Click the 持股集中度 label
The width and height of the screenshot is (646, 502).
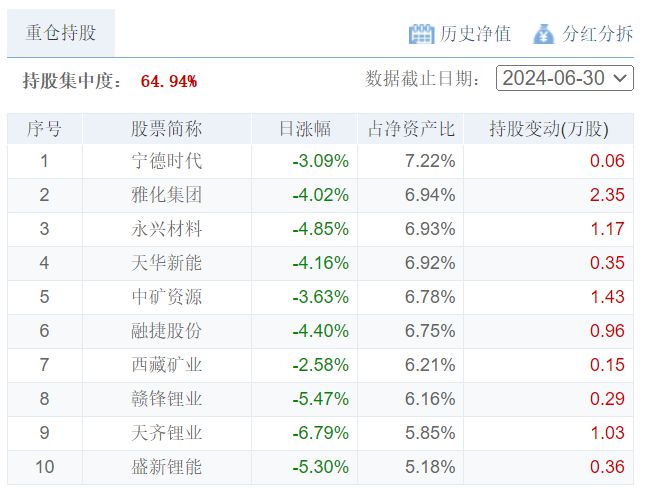point(72,81)
